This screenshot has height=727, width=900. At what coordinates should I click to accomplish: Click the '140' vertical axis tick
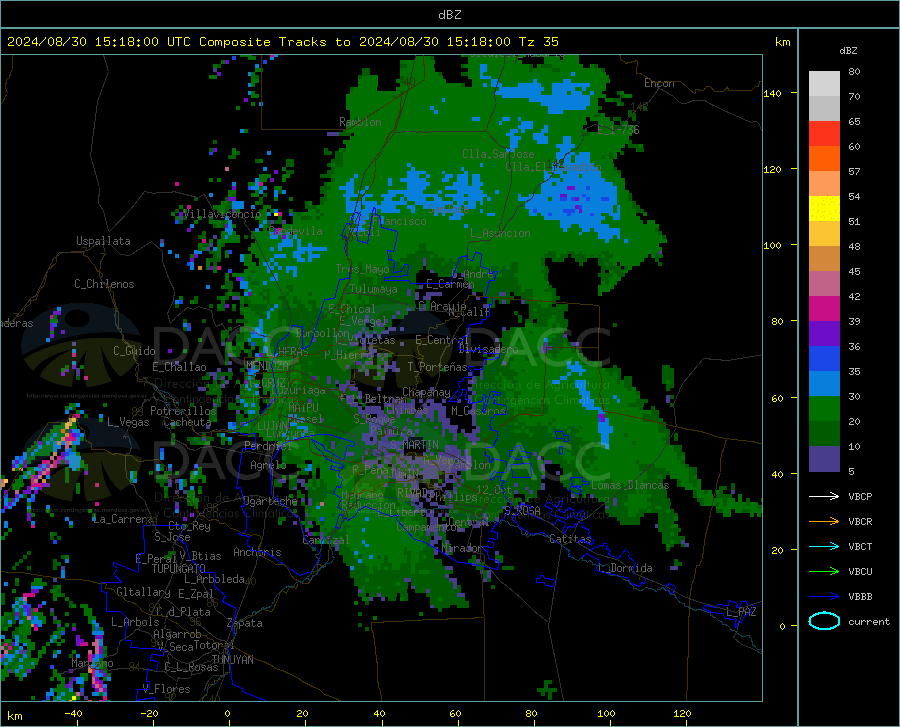772,93
